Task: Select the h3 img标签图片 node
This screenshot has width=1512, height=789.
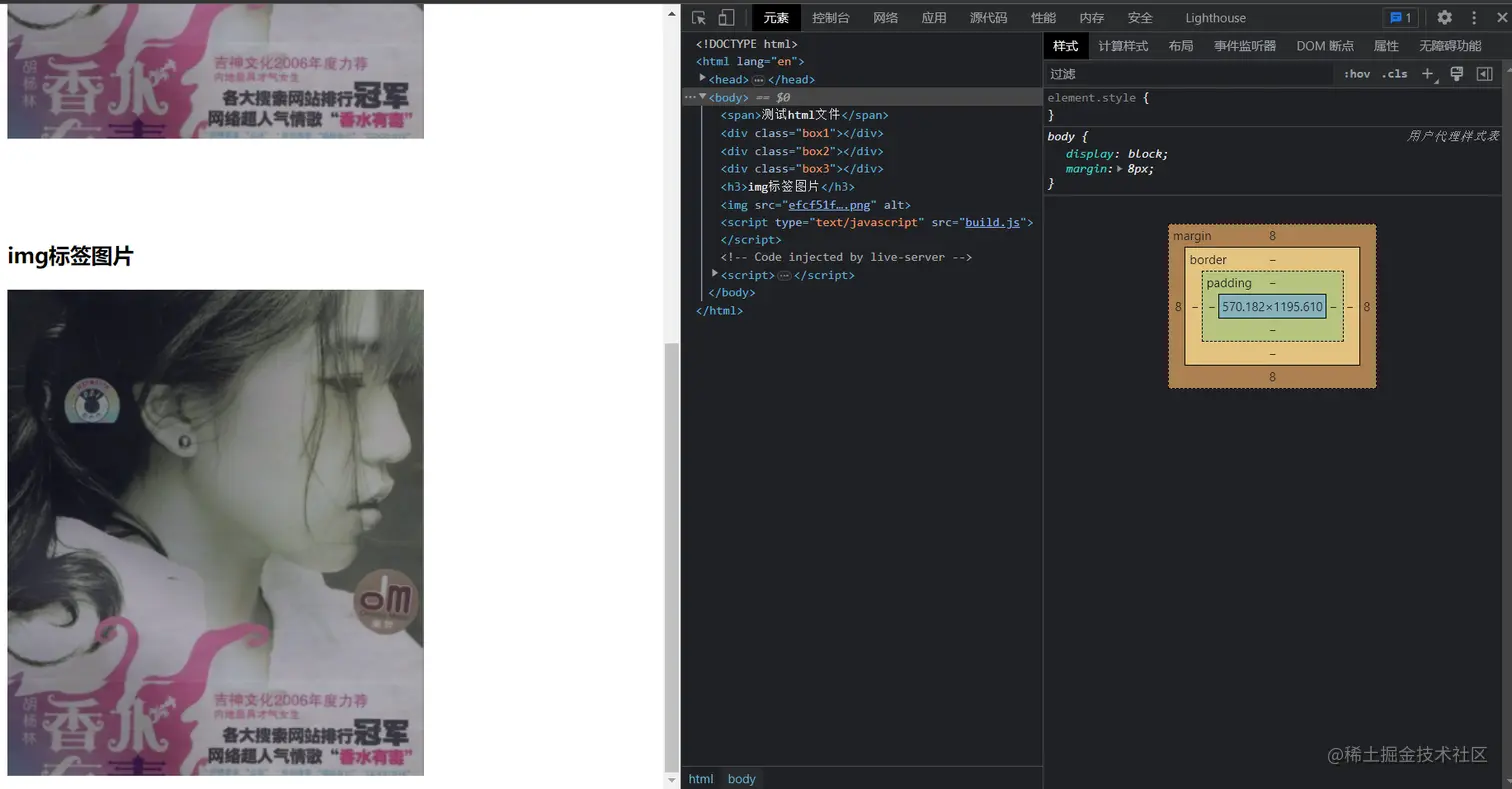Action: tap(788, 187)
